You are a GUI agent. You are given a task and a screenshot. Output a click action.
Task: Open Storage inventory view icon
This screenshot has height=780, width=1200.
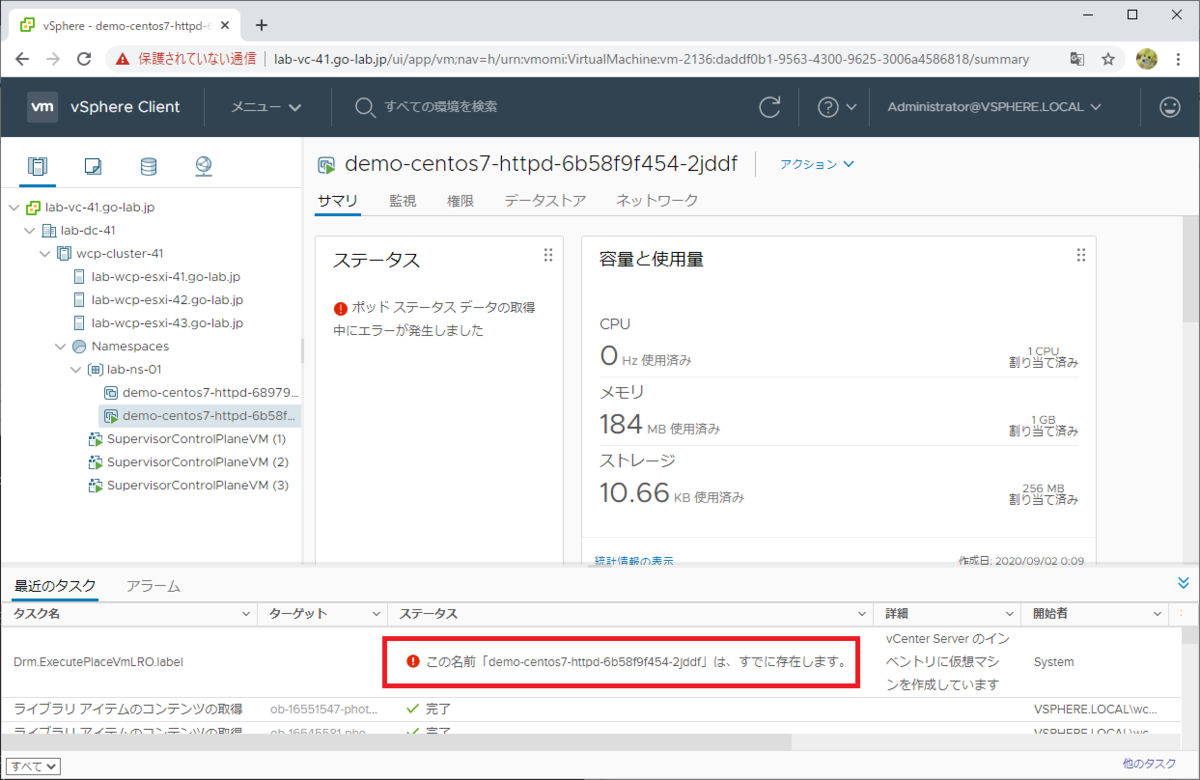point(148,166)
